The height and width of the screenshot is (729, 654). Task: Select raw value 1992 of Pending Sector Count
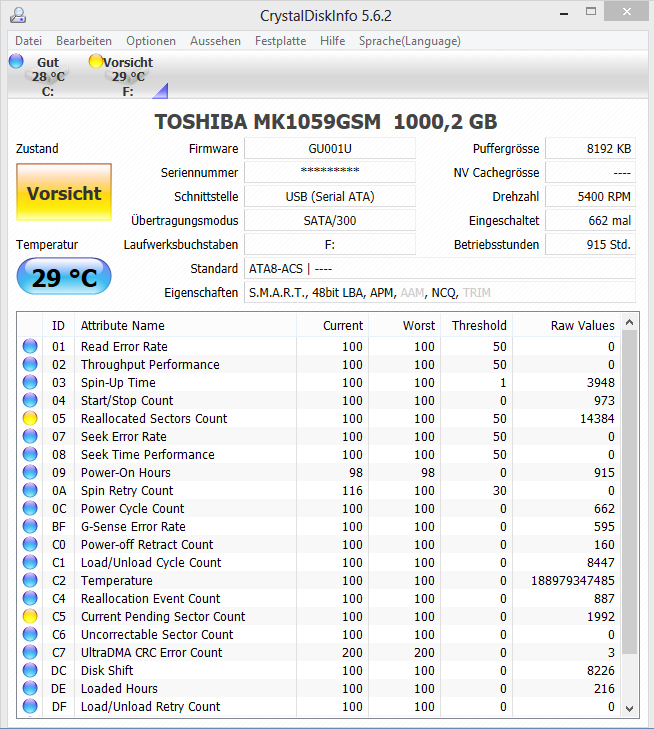(x=601, y=616)
